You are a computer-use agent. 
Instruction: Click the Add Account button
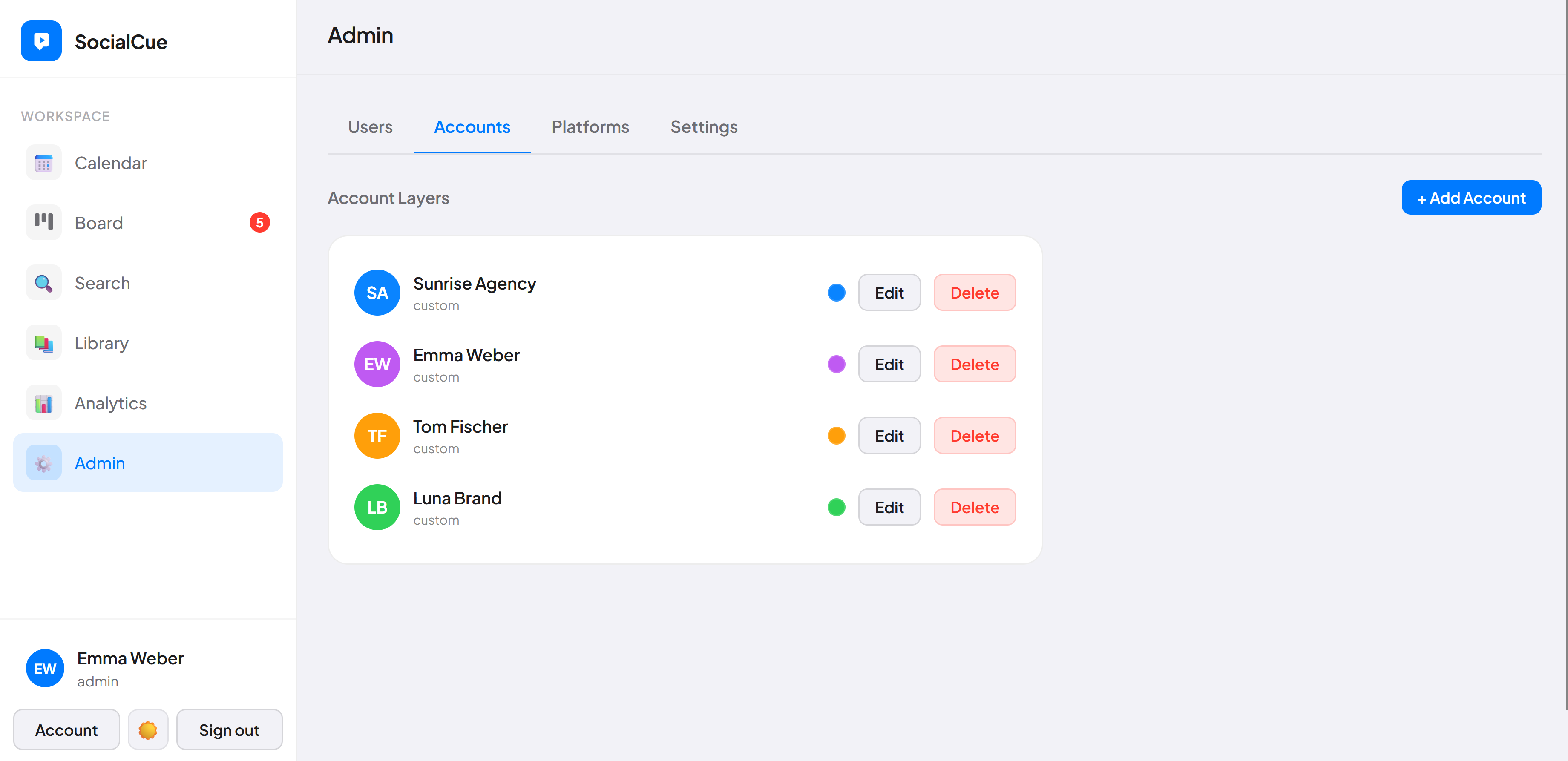1470,198
